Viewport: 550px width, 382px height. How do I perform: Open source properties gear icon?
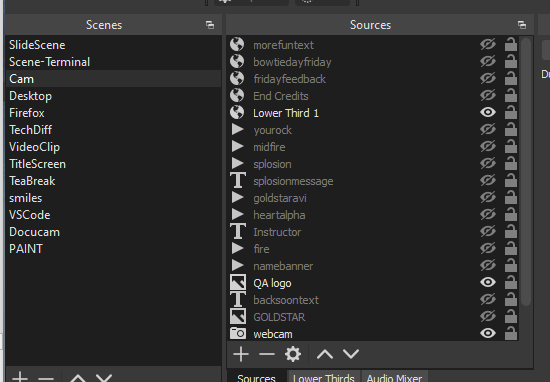click(293, 354)
